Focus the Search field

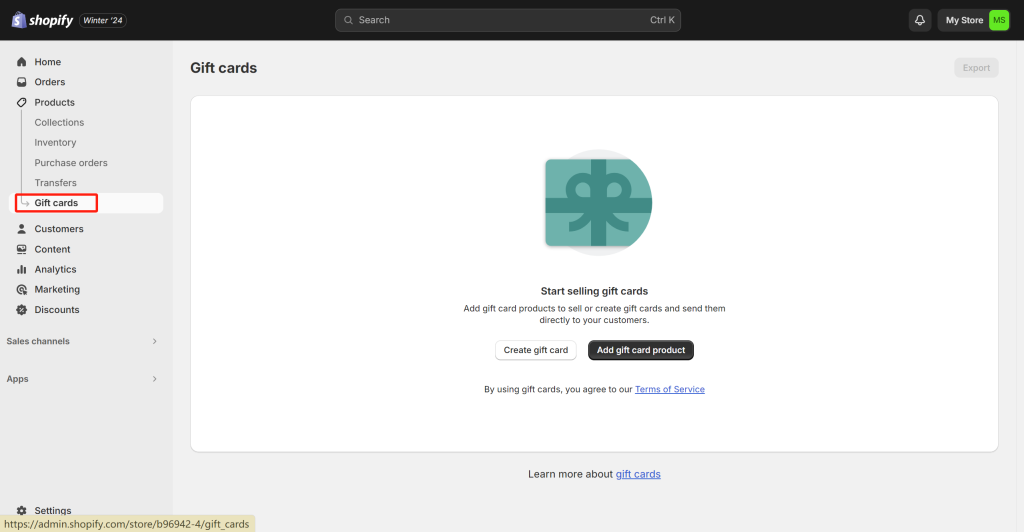[x=508, y=20]
